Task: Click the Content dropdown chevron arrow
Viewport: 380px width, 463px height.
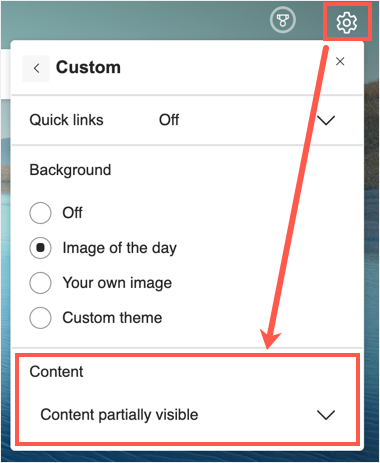Action: 326,415
